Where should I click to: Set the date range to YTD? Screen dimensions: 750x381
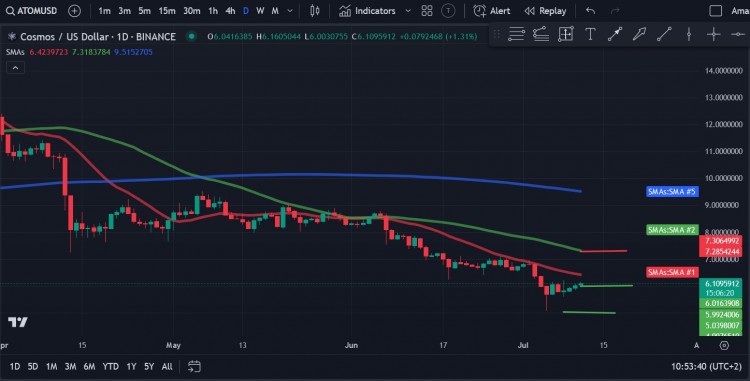click(110, 367)
